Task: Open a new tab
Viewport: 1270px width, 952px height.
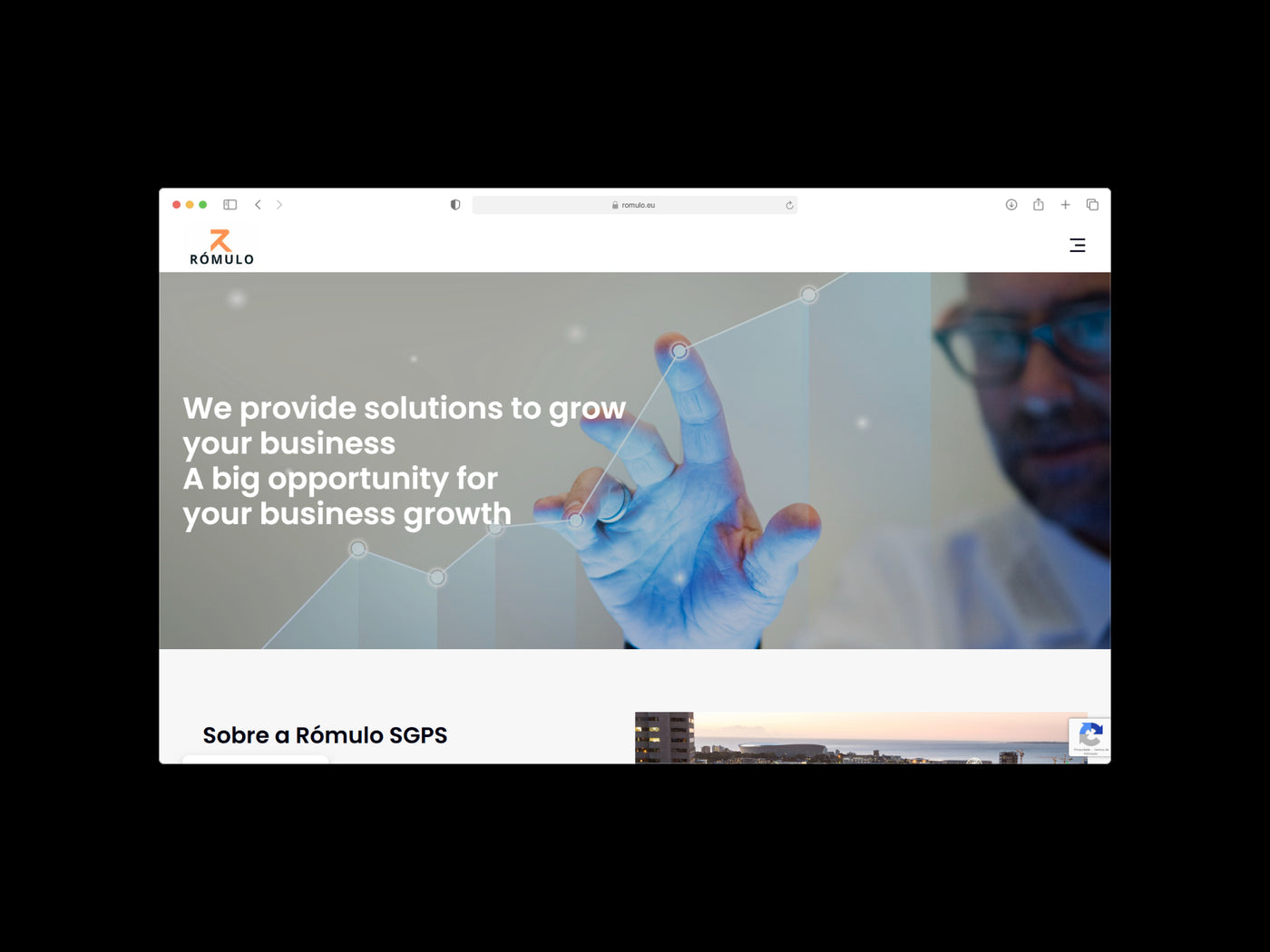Action: click(x=1066, y=205)
